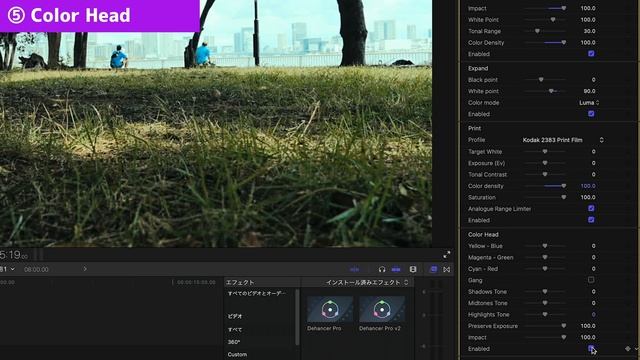Screen dimensions: 640x360
Task: Adjust Cyan - Red slider
Action: [x=545, y=269]
